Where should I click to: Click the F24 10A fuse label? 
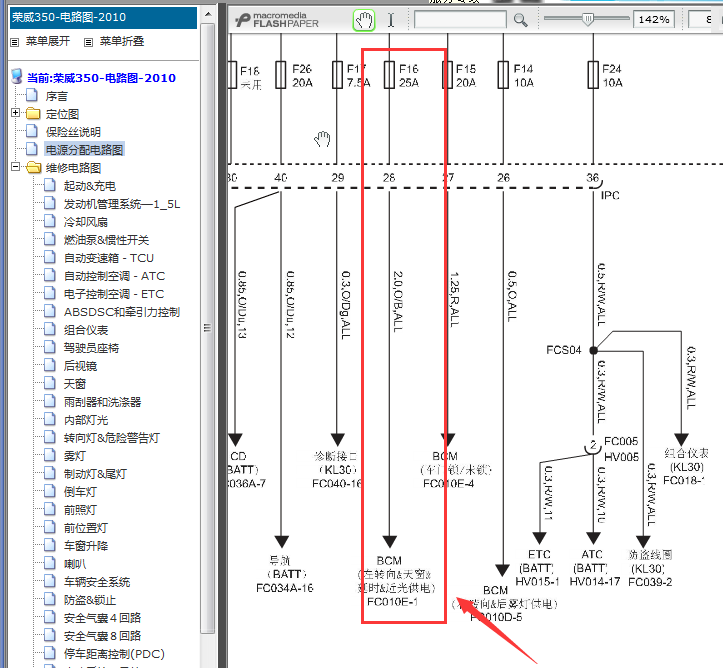(612, 76)
